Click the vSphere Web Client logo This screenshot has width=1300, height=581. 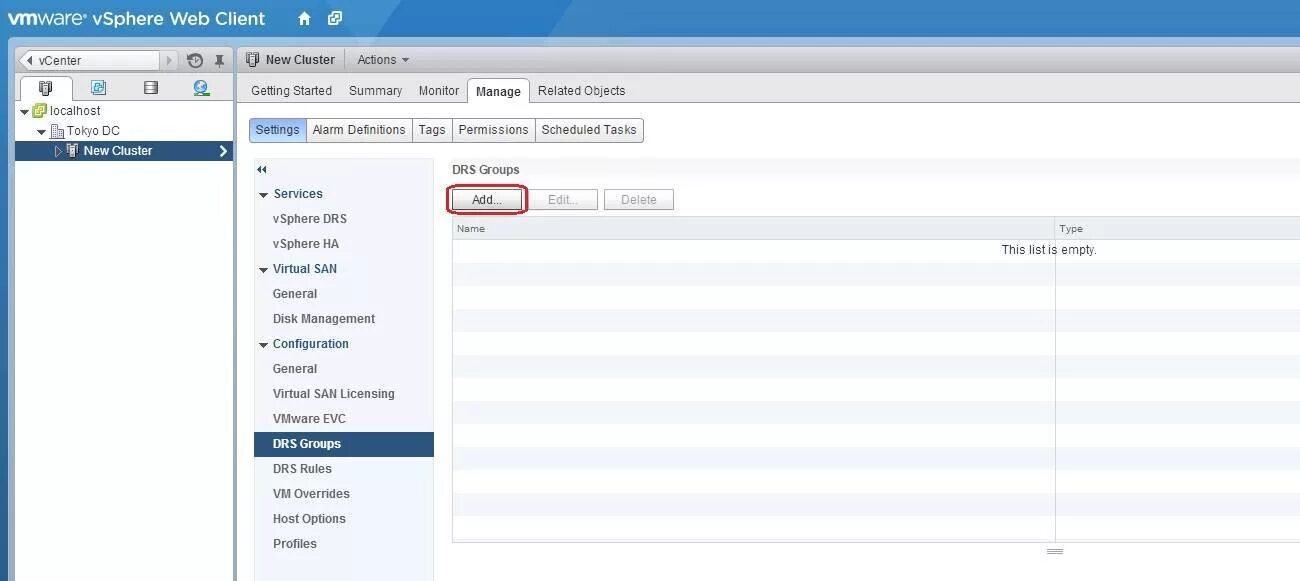coord(137,18)
